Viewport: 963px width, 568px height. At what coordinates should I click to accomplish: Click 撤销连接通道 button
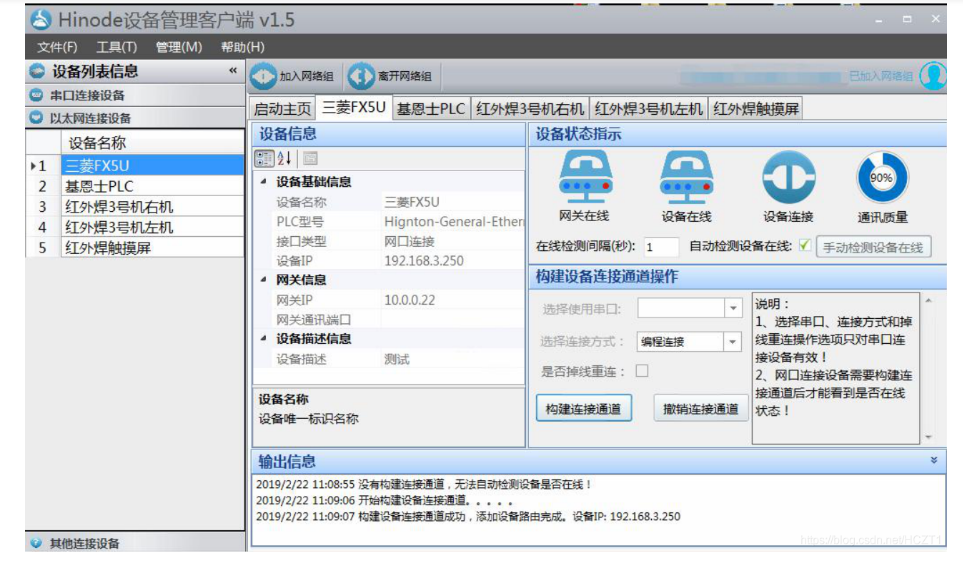701,408
